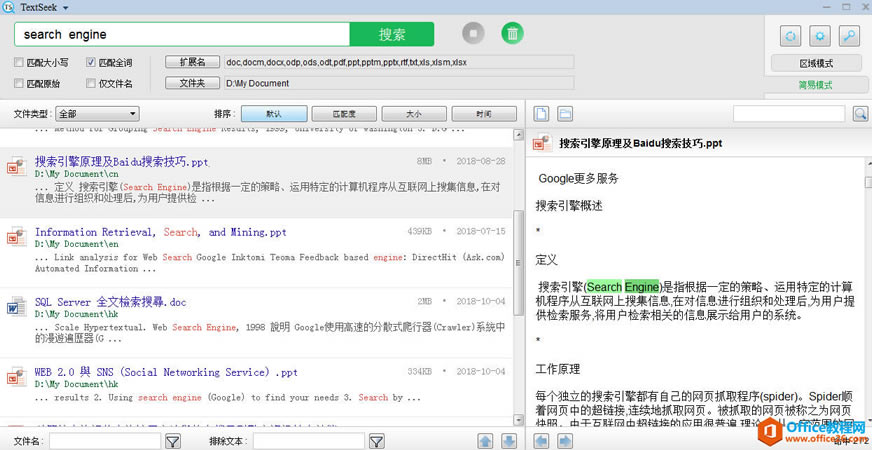
Task: Sort results by 大小
Action: (414, 114)
